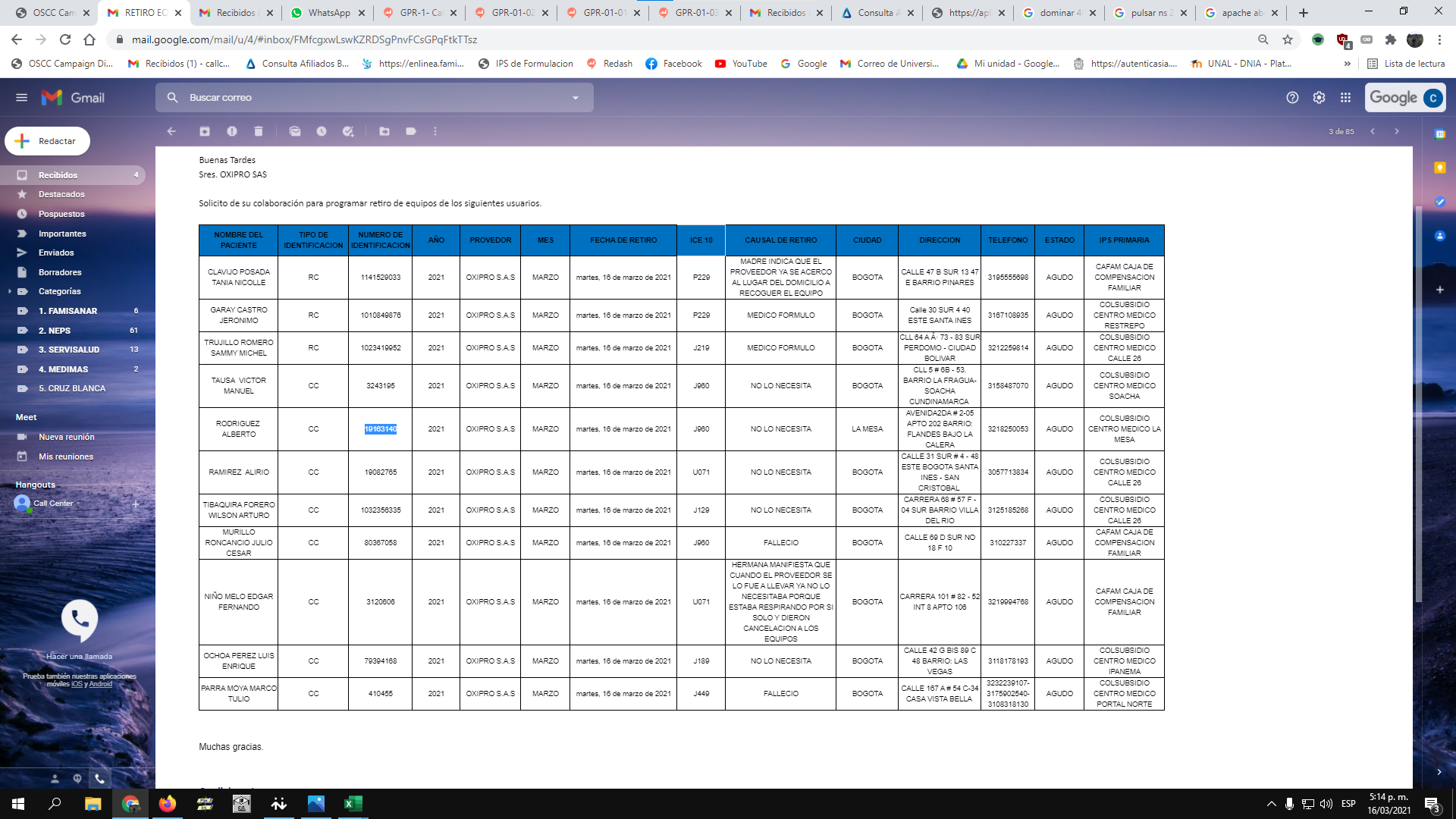Open More options in the email toolbar
Screen dimensions: 1456x819
click(x=435, y=131)
